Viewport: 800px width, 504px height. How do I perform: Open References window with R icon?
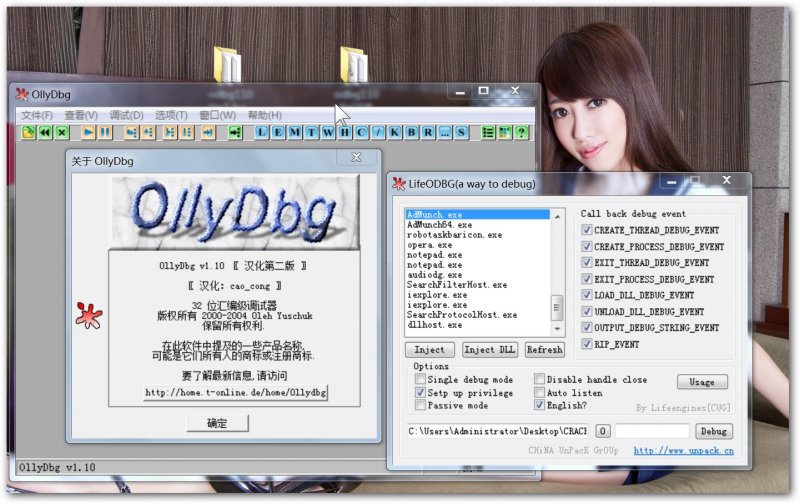point(428,133)
